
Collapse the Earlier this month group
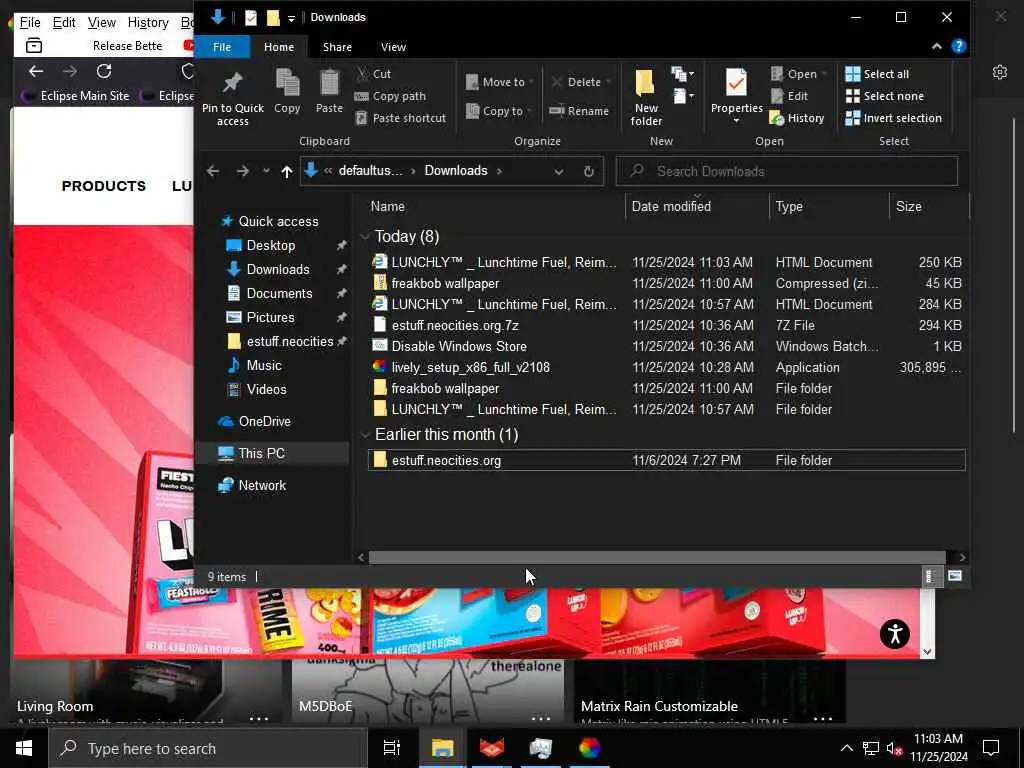click(364, 435)
